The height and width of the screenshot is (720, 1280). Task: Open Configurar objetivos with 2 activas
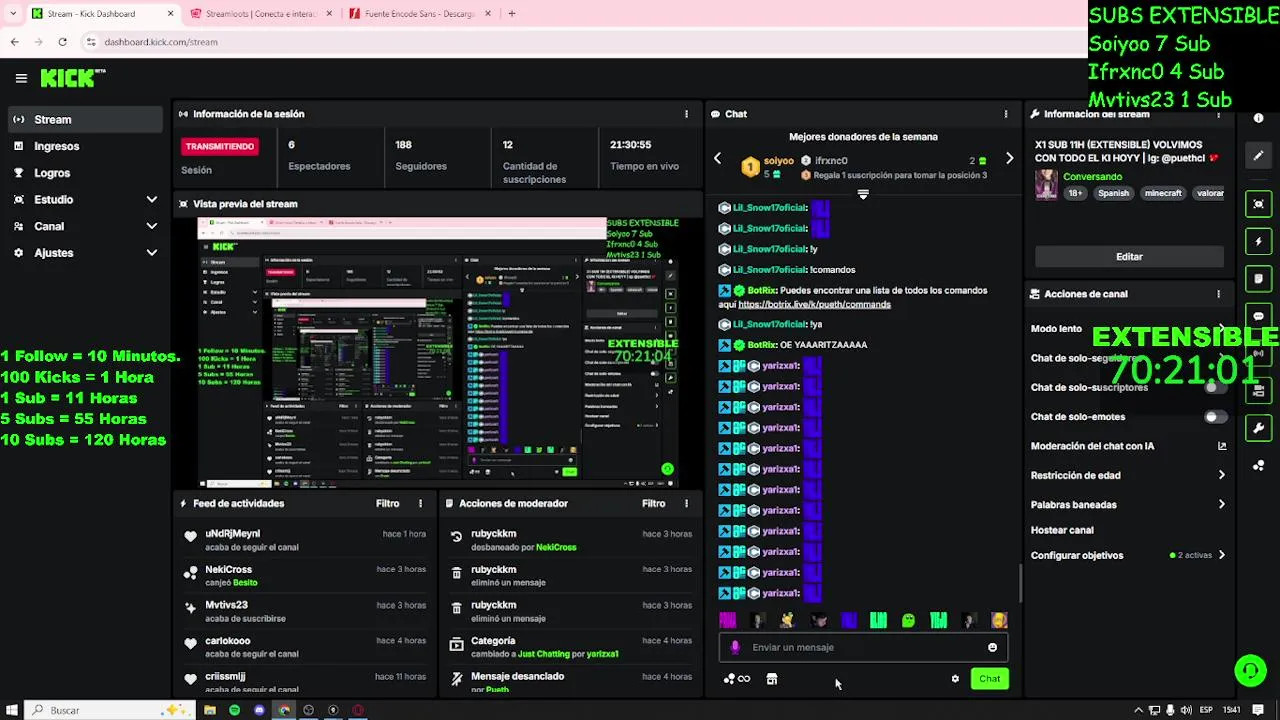click(x=1128, y=556)
